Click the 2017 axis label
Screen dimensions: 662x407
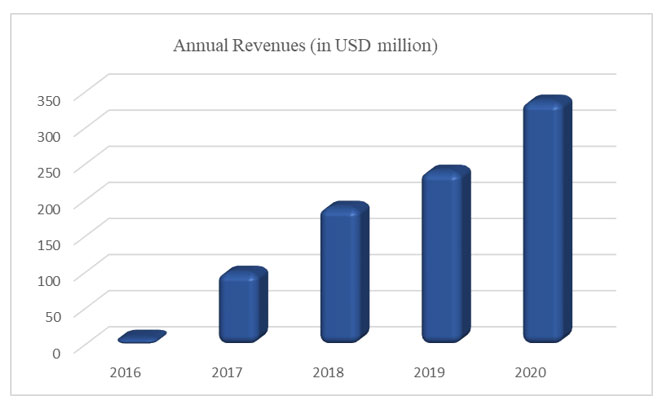(227, 372)
